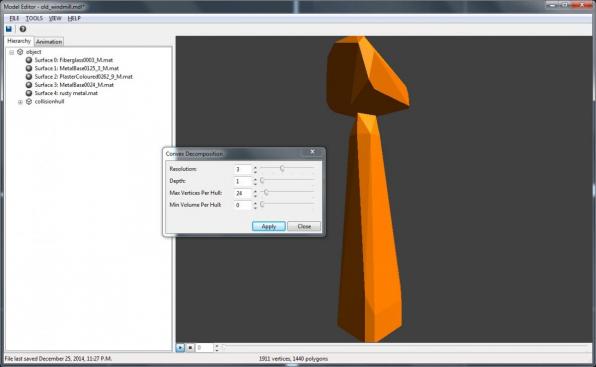
Task: Decrease Resolution with spinner down arrow
Action: point(255,171)
